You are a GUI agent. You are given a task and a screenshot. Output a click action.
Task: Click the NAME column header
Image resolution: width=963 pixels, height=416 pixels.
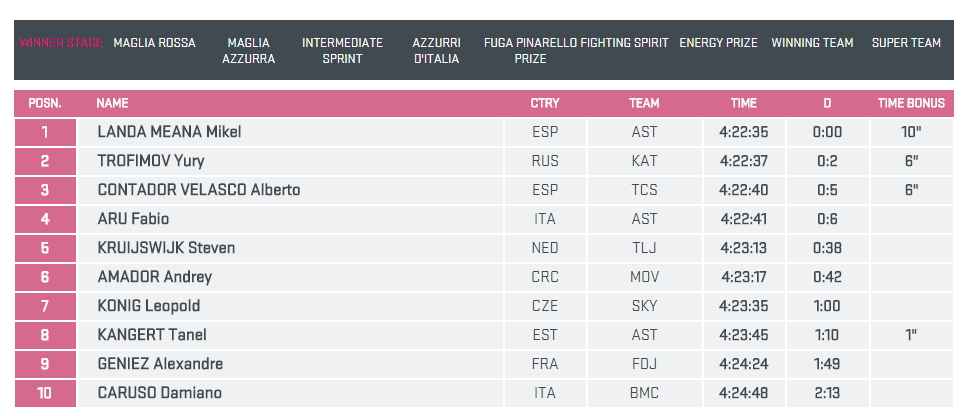(x=112, y=103)
